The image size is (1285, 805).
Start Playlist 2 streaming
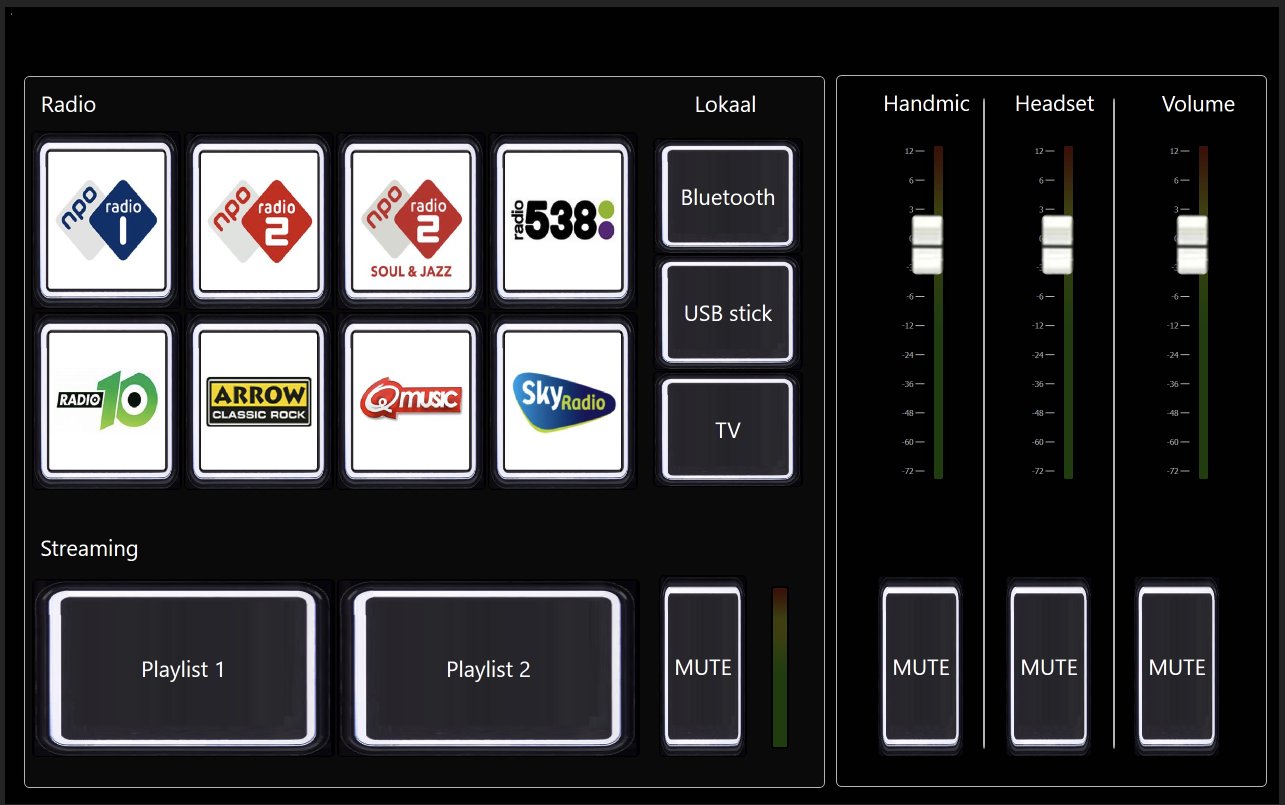point(488,669)
